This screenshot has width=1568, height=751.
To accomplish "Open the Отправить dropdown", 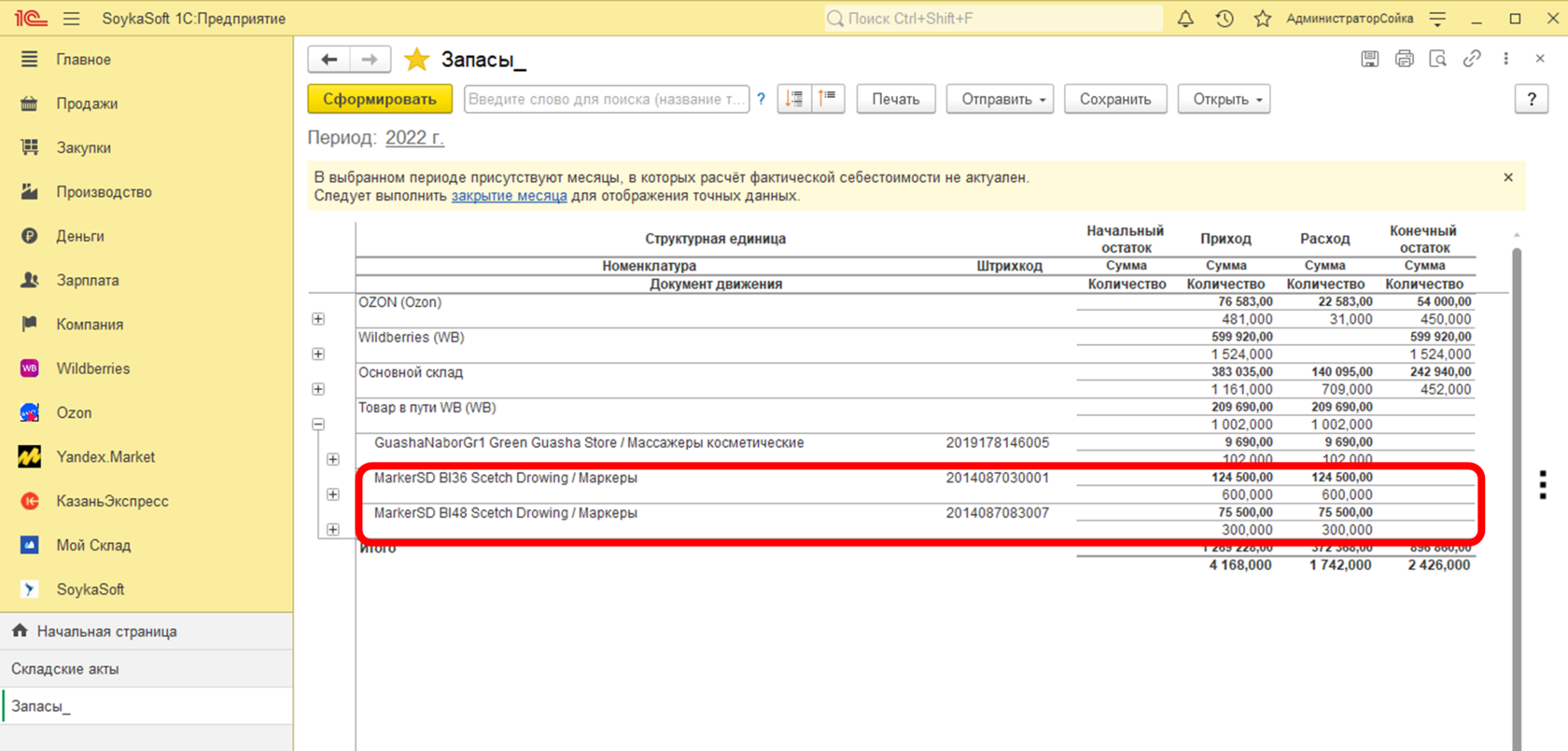I will pos(1000,99).
